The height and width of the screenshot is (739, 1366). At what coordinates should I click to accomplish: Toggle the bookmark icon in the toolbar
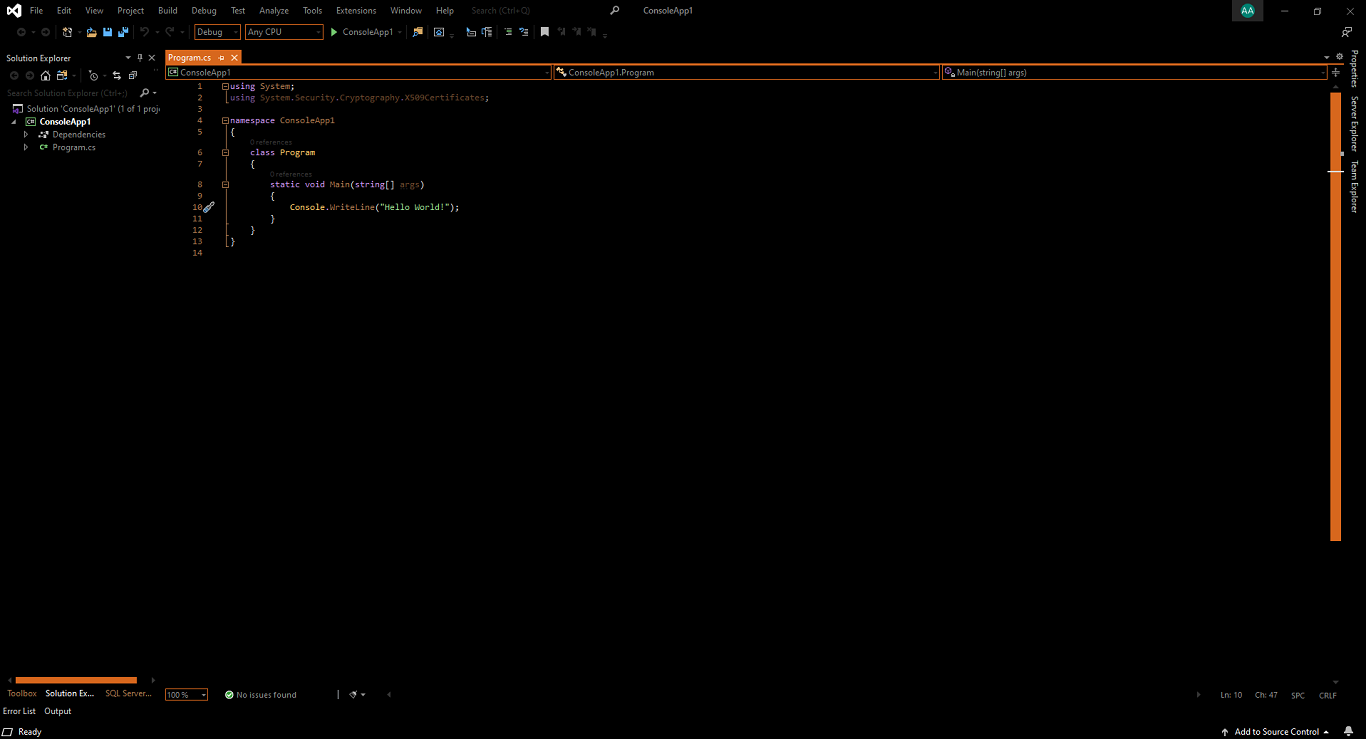pos(545,32)
